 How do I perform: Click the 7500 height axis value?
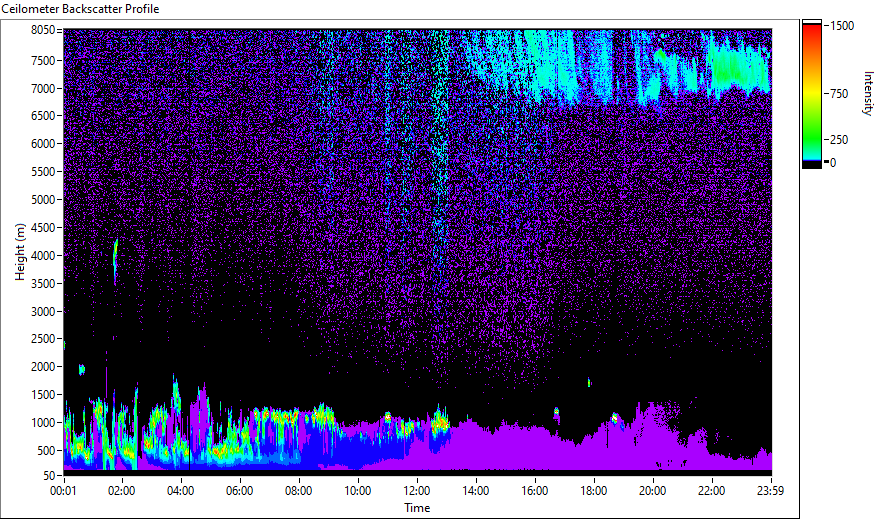click(x=43, y=60)
